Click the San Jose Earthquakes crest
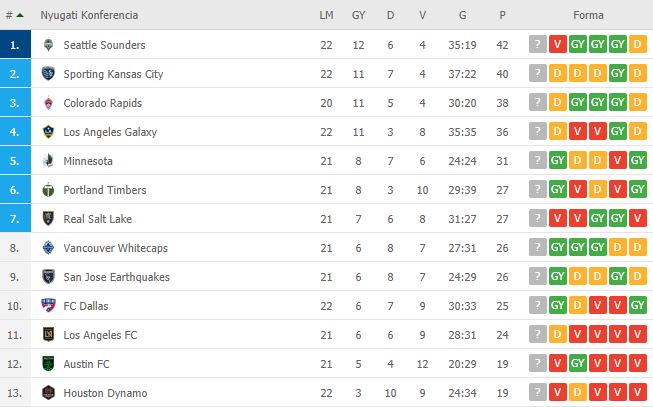This screenshot has height=407, width=653. 48,277
